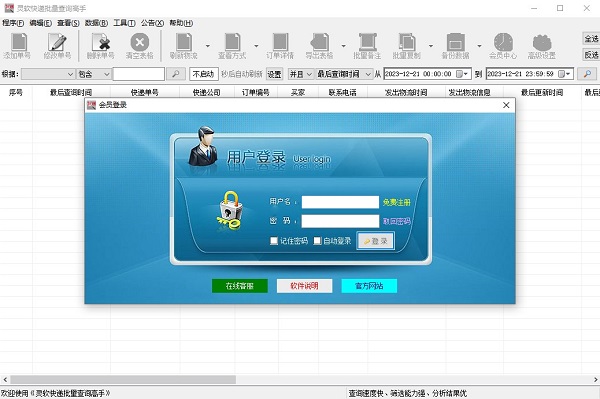Click the 软件说明 button
The width and height of the screenshot is (600, 399).
click(x=304, y=286)
